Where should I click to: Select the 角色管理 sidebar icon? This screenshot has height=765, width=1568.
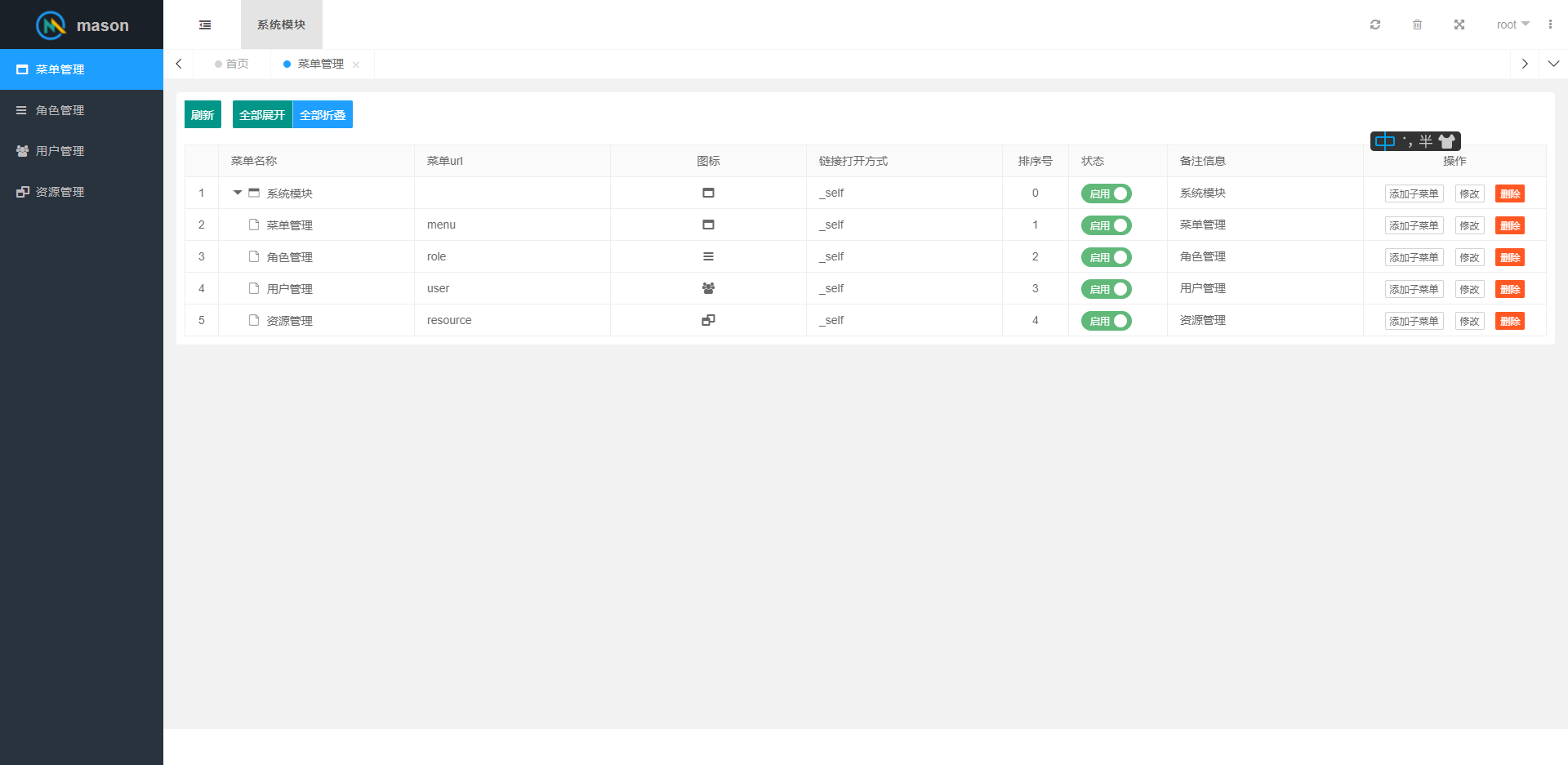click(x=21, y=109)
